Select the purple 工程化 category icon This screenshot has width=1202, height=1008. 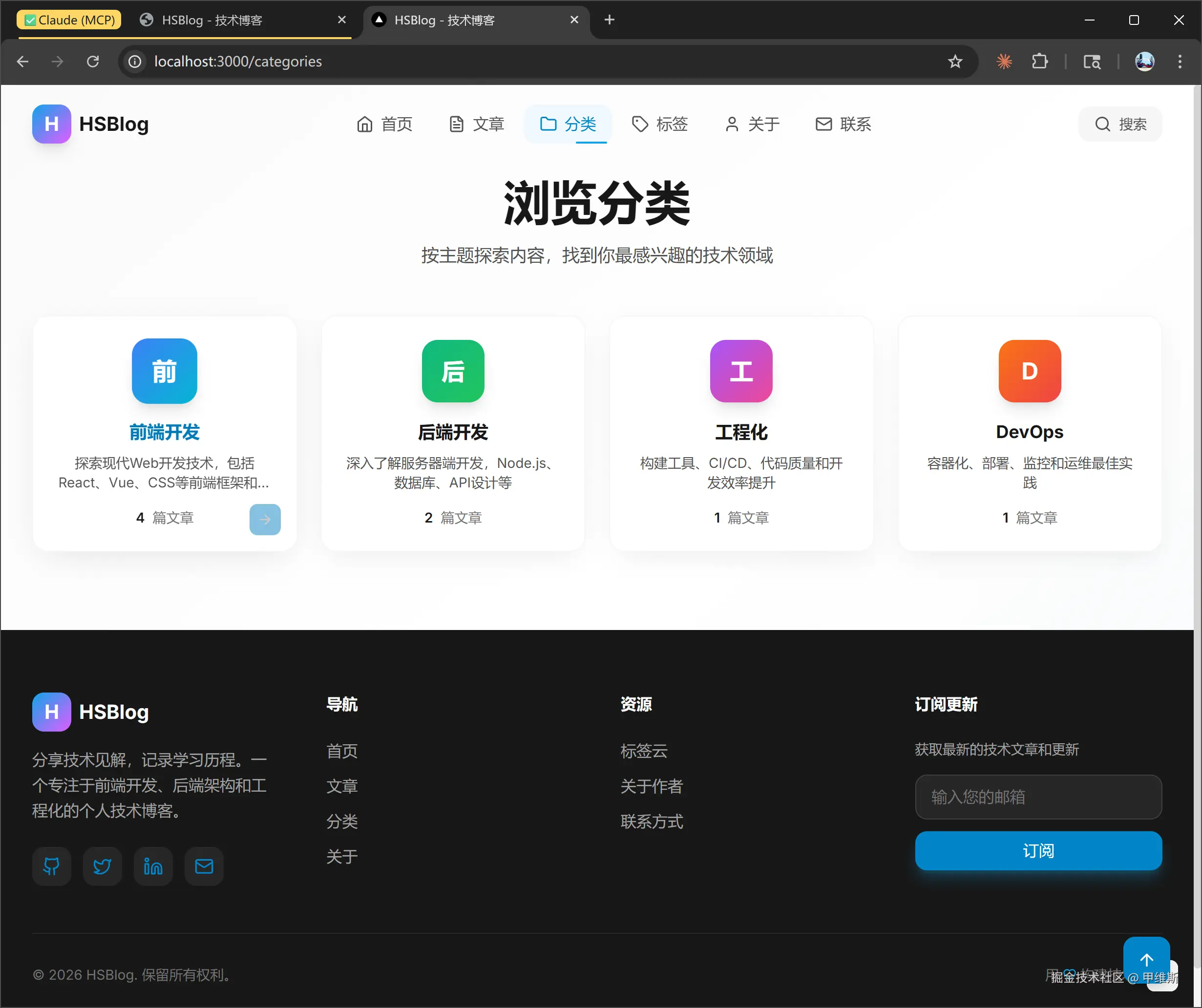point(740,371)
